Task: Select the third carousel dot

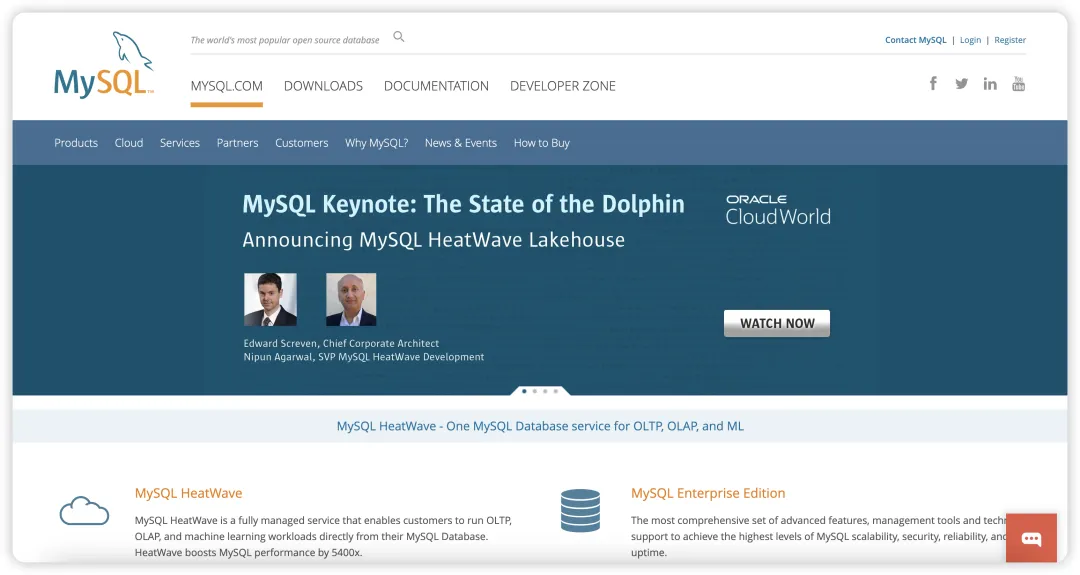Action: click(x=545, y=391)
